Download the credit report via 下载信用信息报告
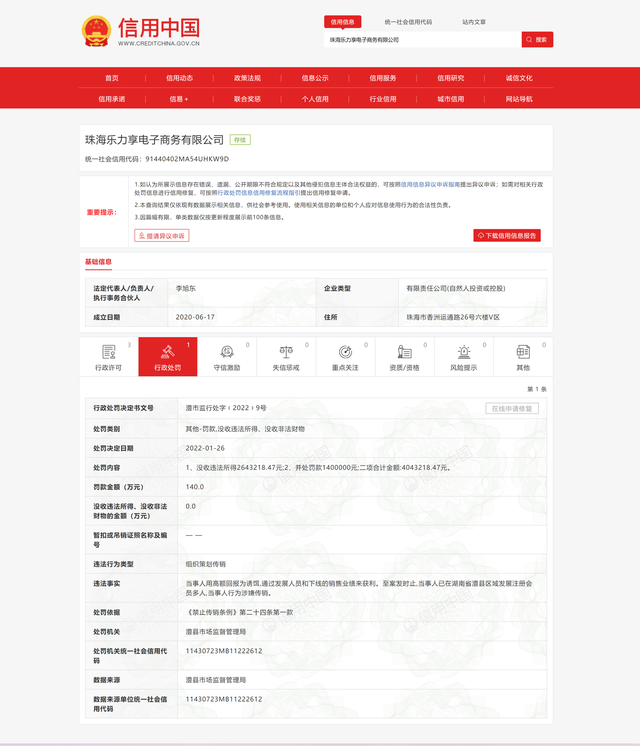The height and width of the screenshot is (746, 640). point(507,236)
